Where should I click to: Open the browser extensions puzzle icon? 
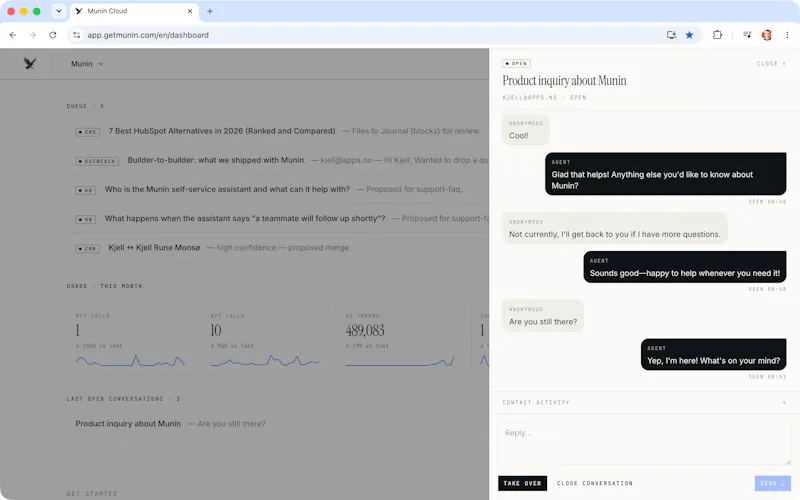717,35
